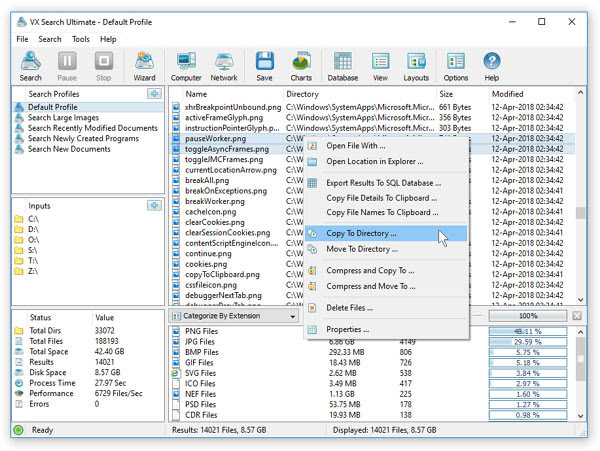Select the Search Large Images profile
The image size is (600, 451).
coord(88,117)
